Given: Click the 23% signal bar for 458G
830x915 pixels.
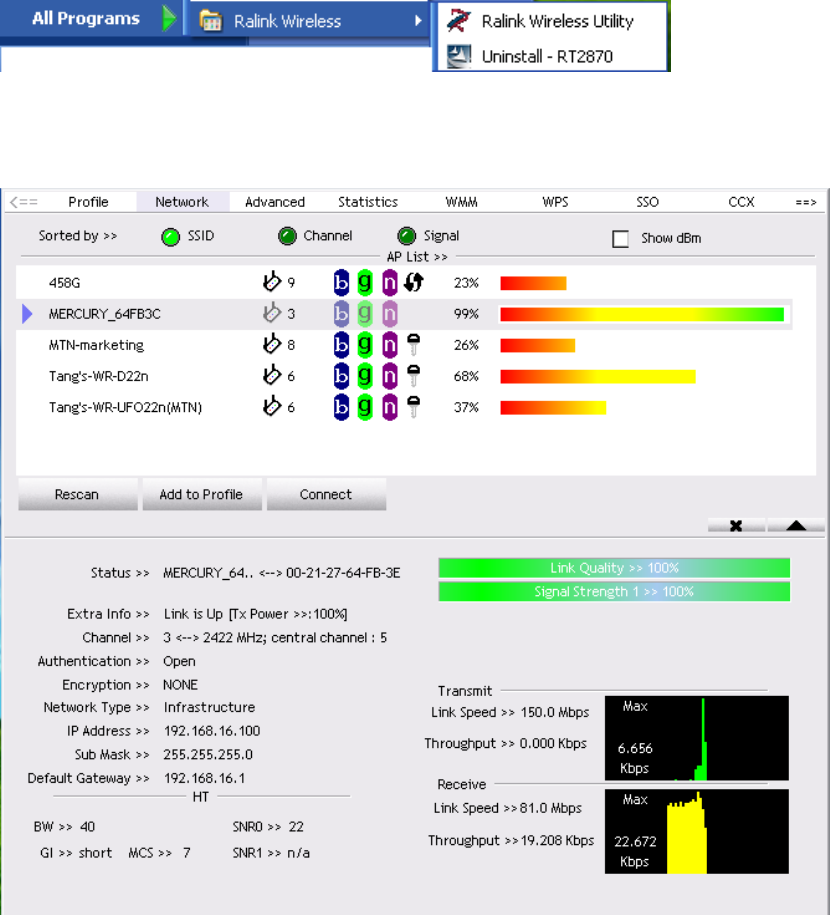Looking at the screenshot, I should pos(533,284).
